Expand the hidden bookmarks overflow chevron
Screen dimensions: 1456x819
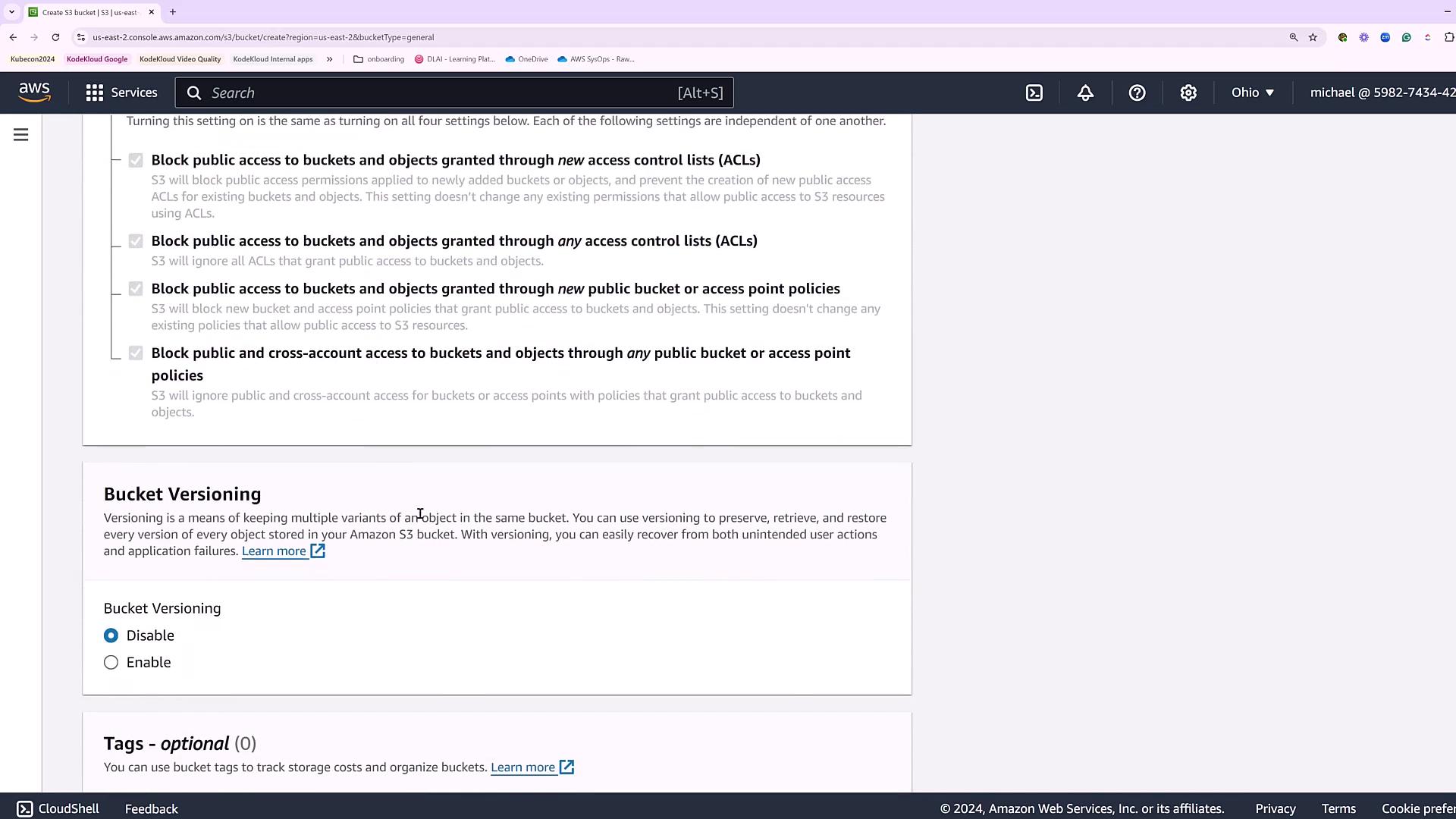[x=329, y=59]
